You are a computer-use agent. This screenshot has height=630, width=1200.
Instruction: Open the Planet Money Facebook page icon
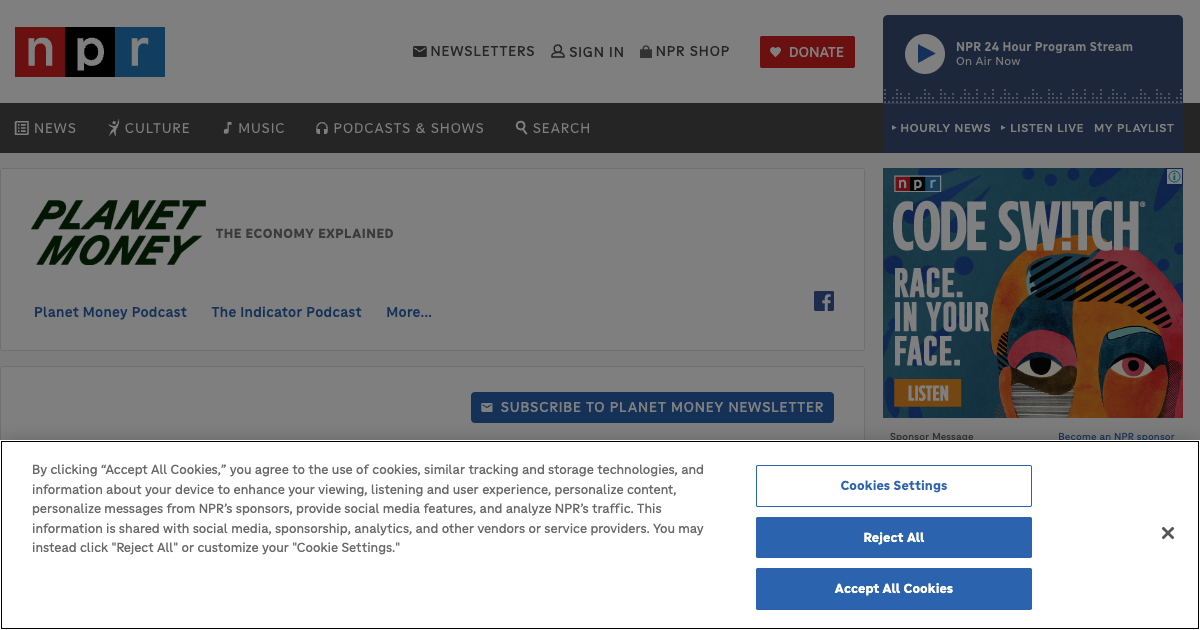pyautogui.click(x=824, y=301)
